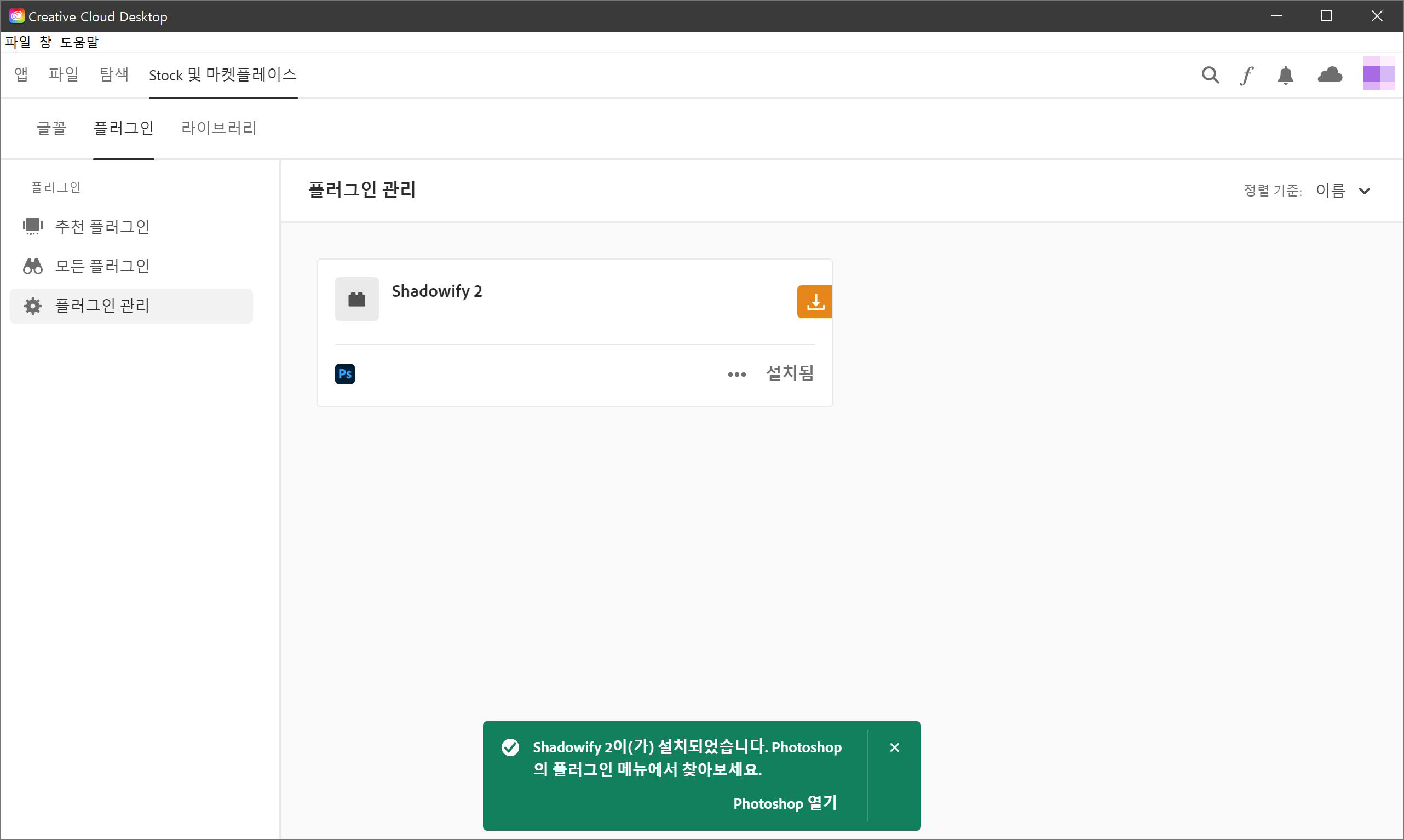Select 플러그인 관리 in the sidebar
The image size is (1404, 840).
pos(131,306)
